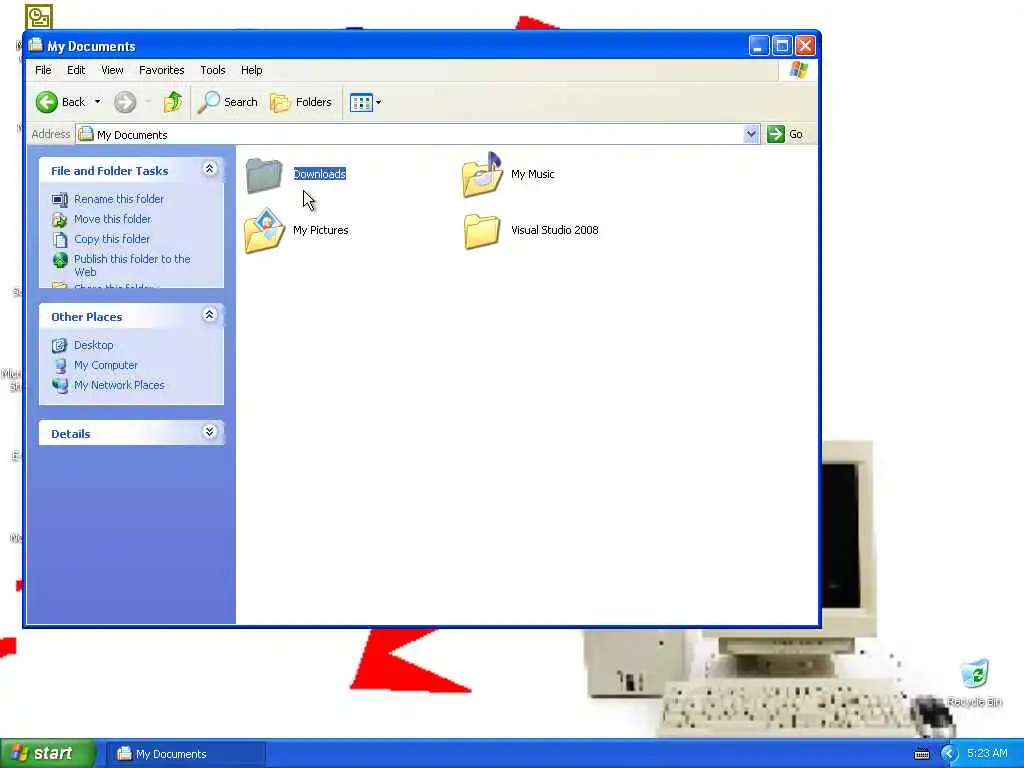This screenshot has width=1024, height=768.
Task: Collapse the File and Folder Tasks panel
Action: point(210,169)
